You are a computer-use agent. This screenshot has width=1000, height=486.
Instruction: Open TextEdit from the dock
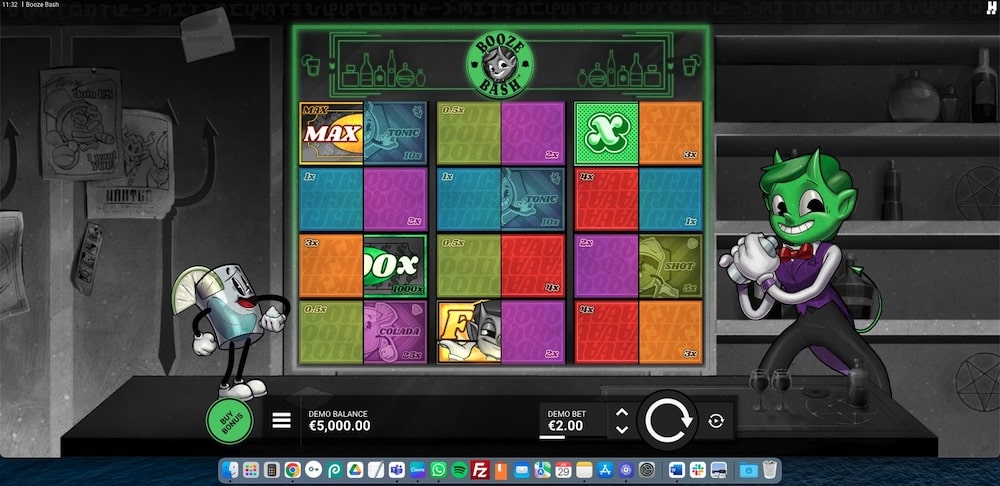[376, 471]
